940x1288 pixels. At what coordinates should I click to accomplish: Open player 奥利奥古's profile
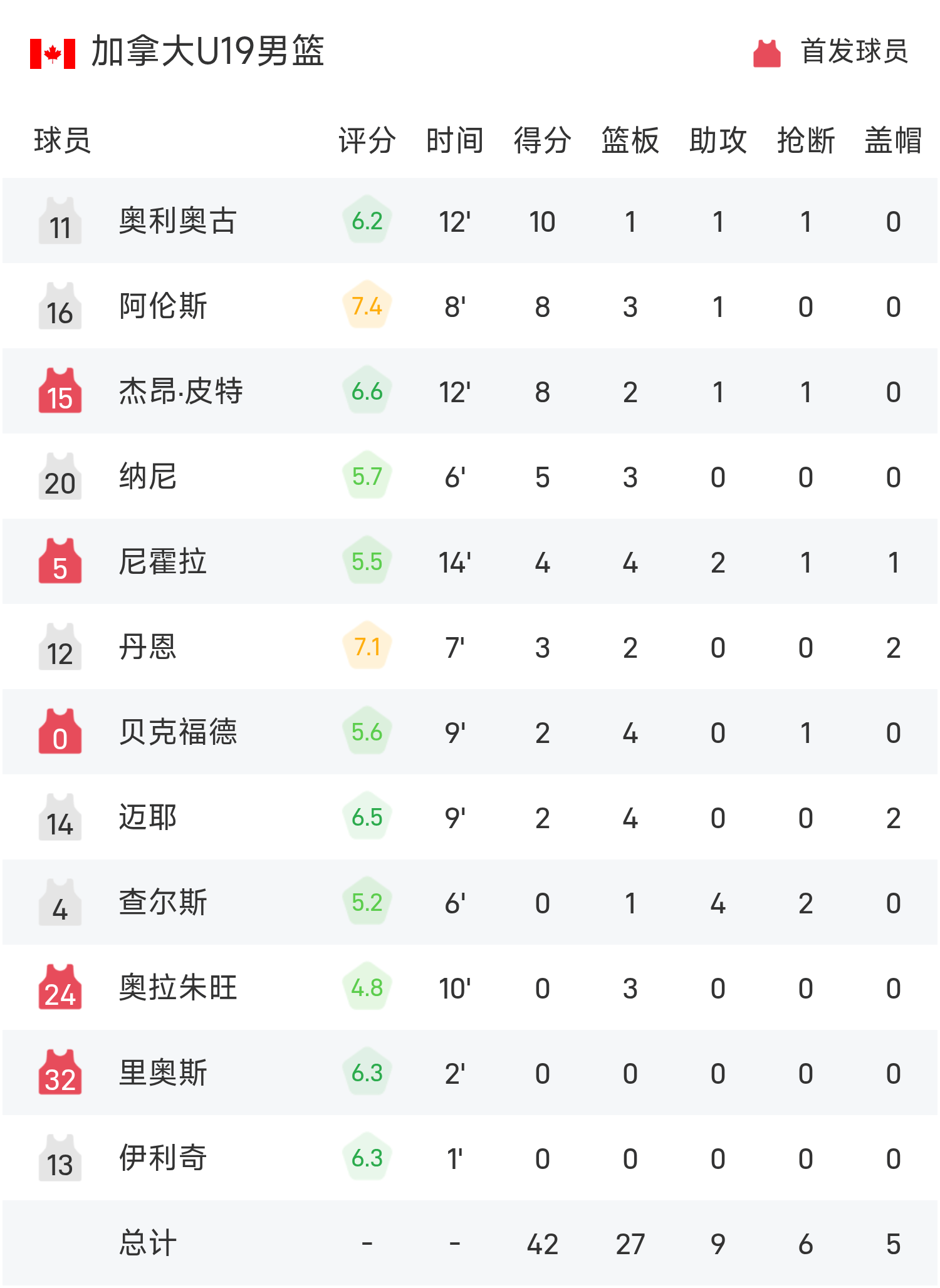[x=178, y=221]
